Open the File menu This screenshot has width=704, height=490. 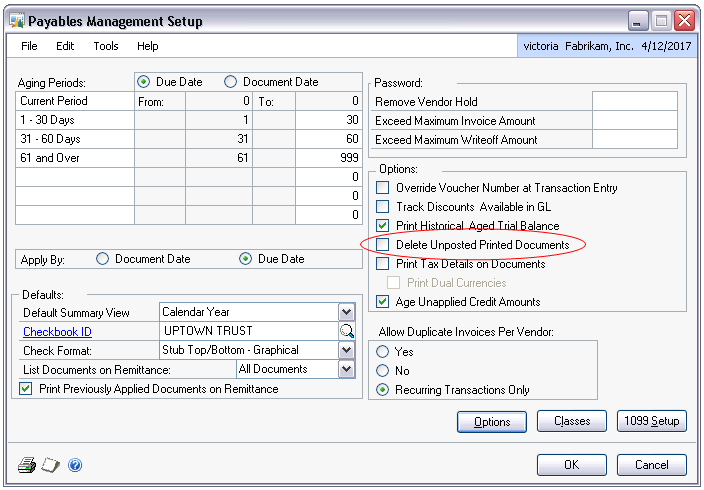click(29, 46)
